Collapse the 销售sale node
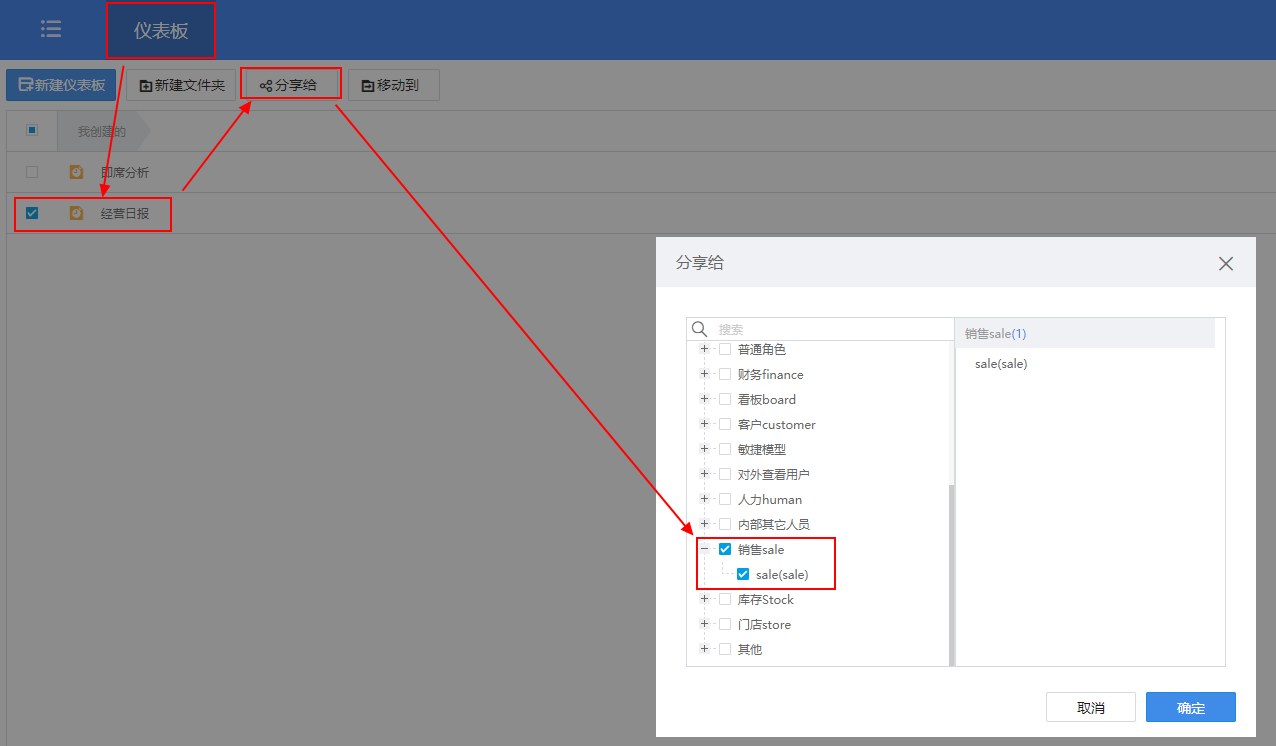Viewport: 1276px width, 746px height. (x=704, y=549)
